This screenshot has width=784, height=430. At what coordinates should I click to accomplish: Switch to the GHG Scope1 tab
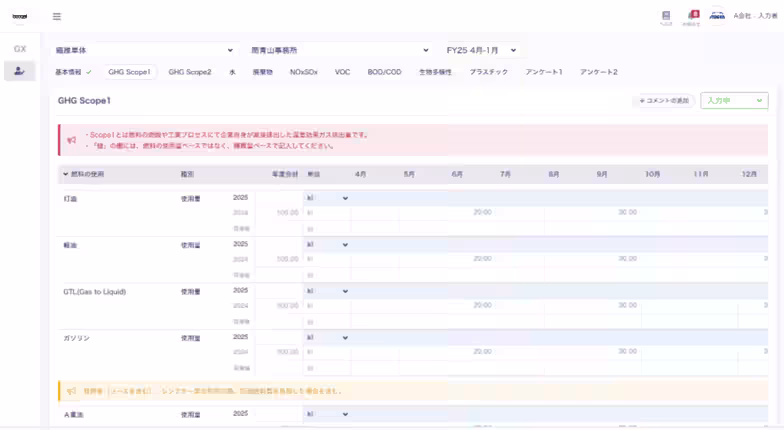[129, 72]
